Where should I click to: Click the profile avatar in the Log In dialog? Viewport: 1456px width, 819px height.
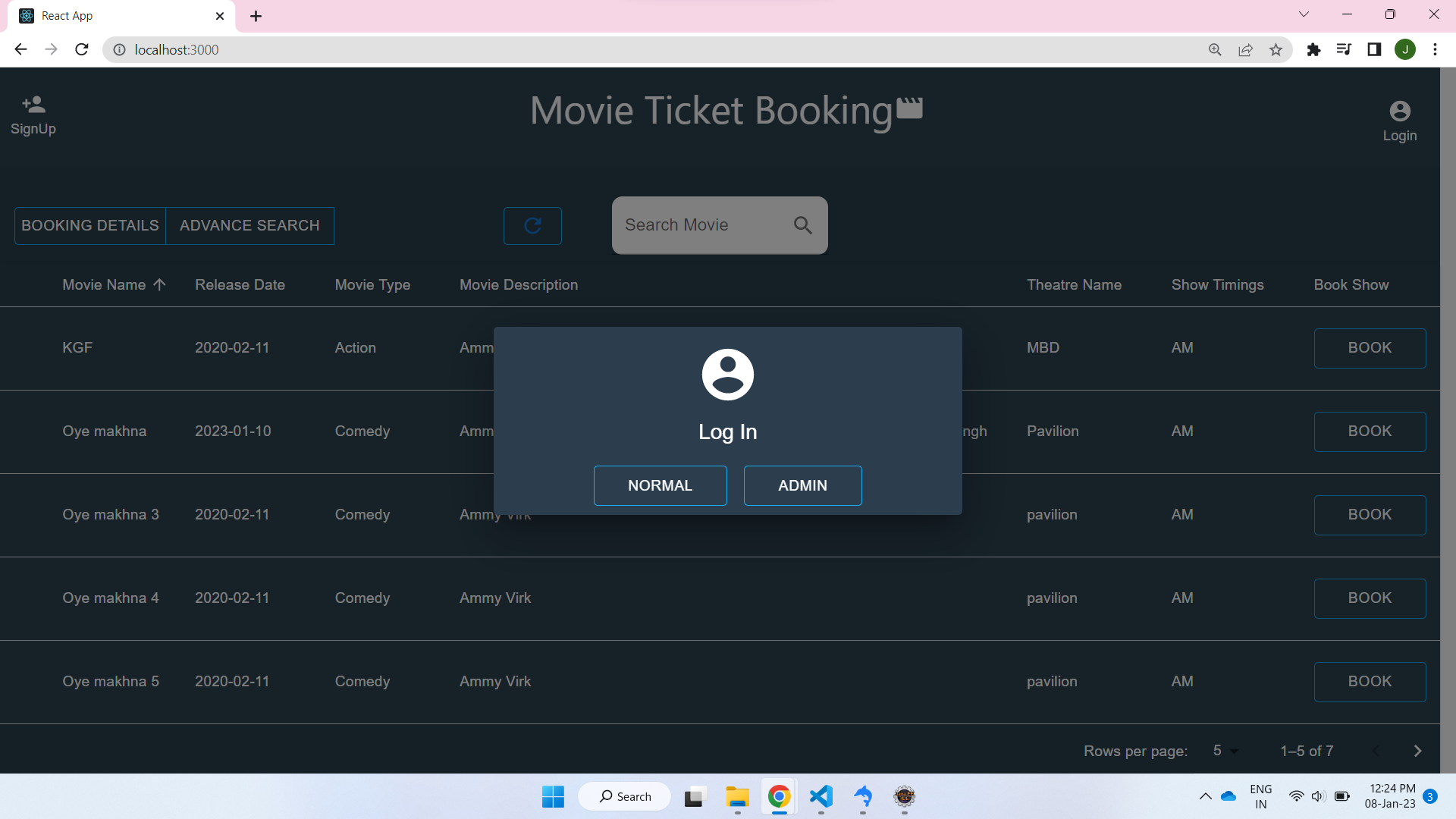[x=727, y=373]
